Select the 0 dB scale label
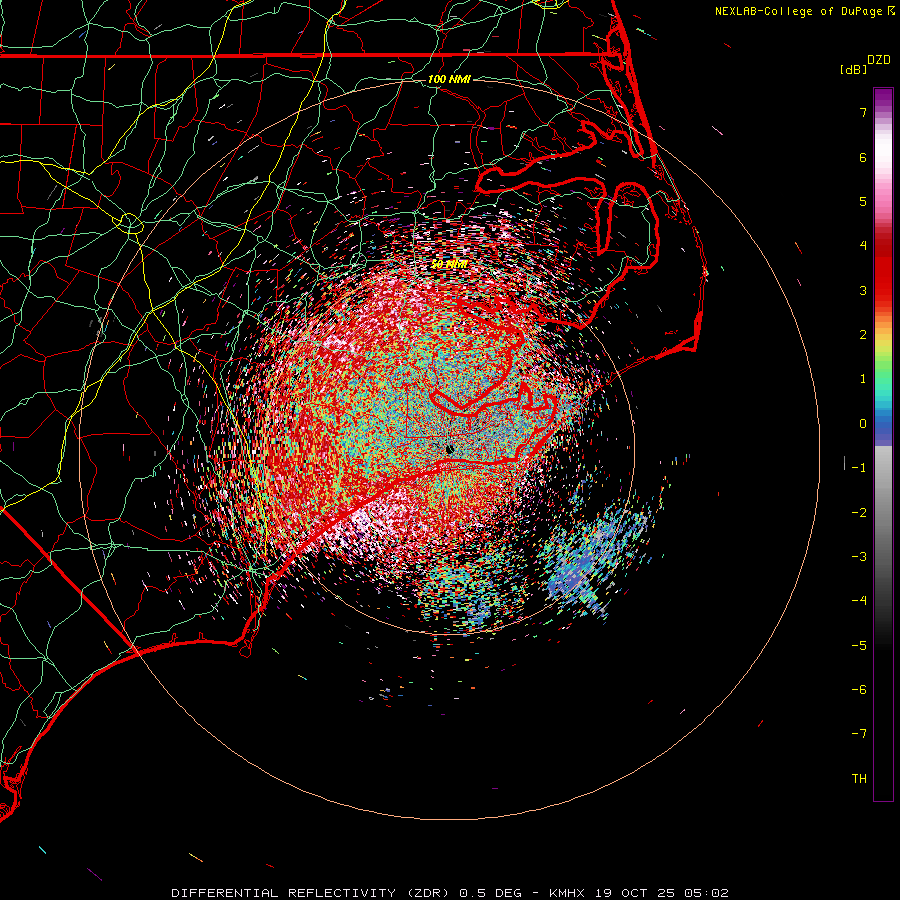Image resolution: width=900 pixels, height=900 pixels. point(863,424)
